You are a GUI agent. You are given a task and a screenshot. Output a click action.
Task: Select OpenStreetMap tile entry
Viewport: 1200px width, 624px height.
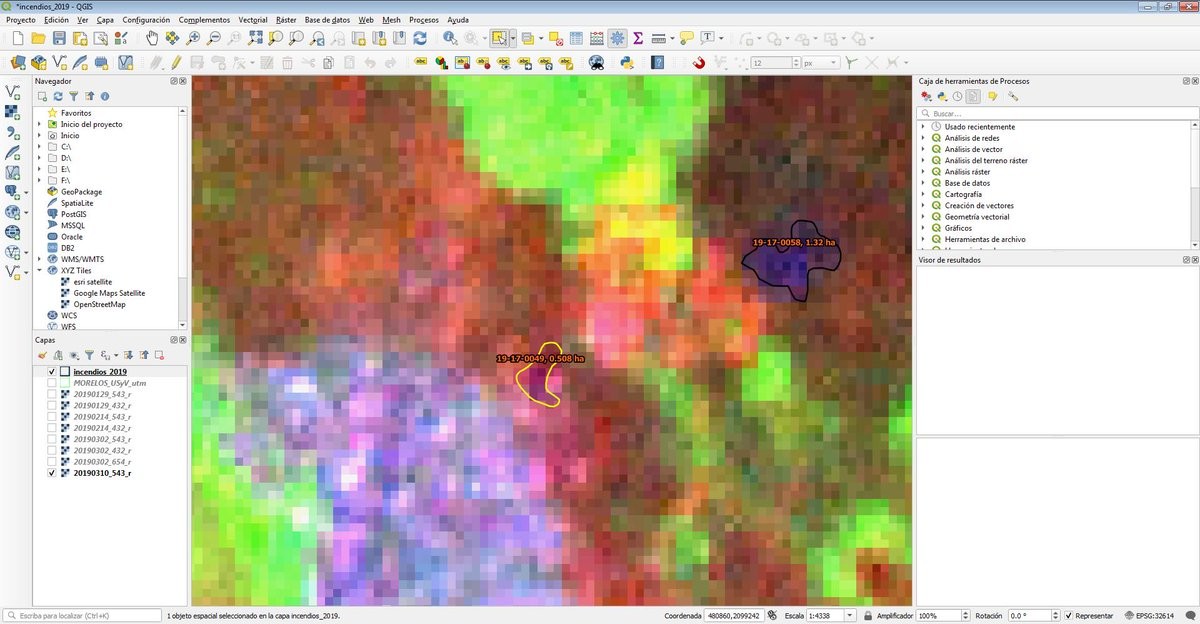[x=100, y=304]
